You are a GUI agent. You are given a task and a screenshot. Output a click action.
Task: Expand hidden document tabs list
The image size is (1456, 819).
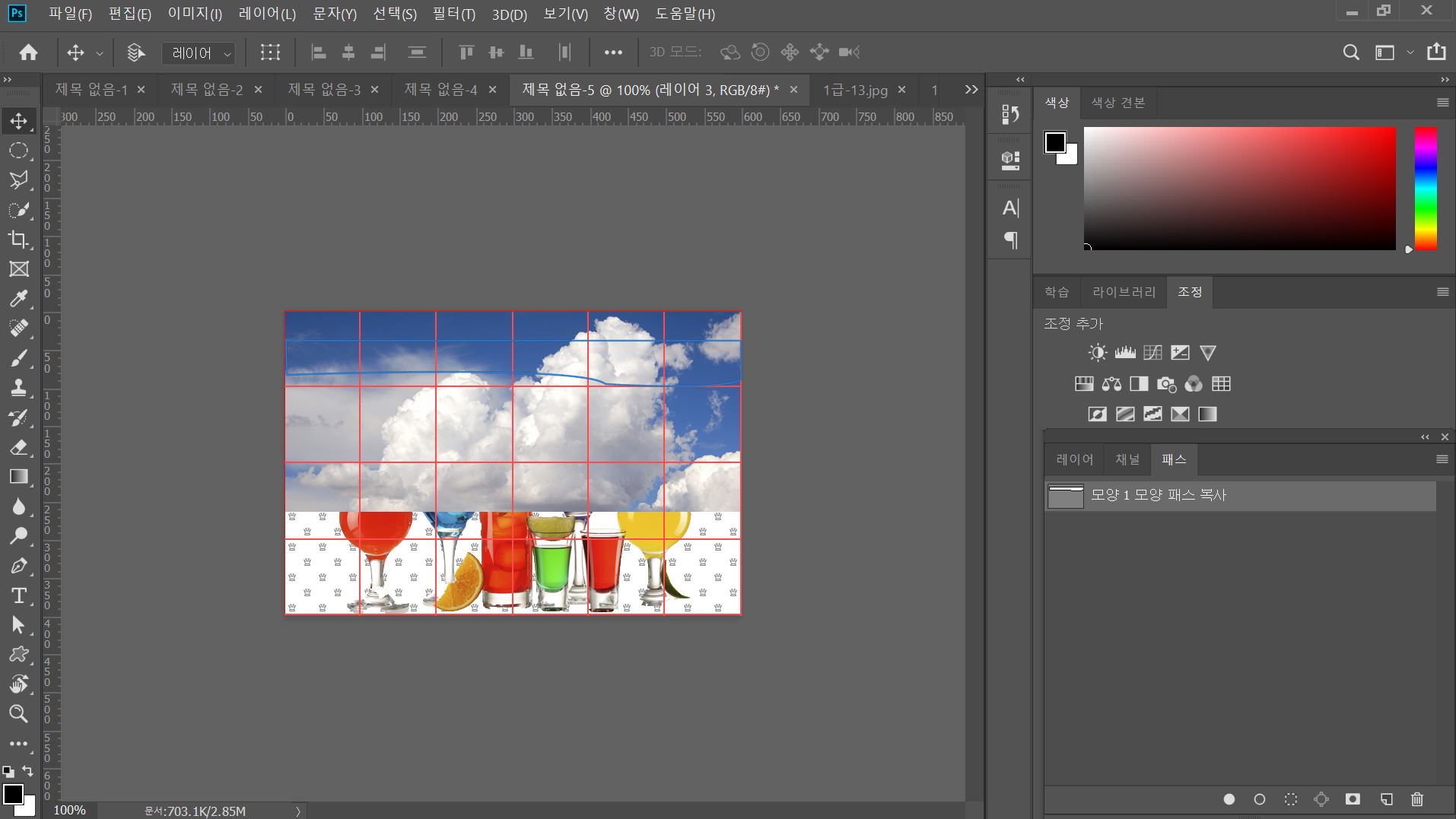[971, 90]
